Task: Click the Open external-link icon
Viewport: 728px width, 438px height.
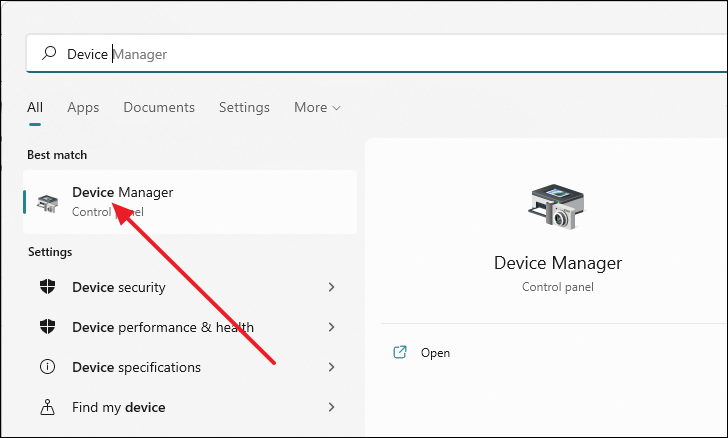Action: click(400, 352)
